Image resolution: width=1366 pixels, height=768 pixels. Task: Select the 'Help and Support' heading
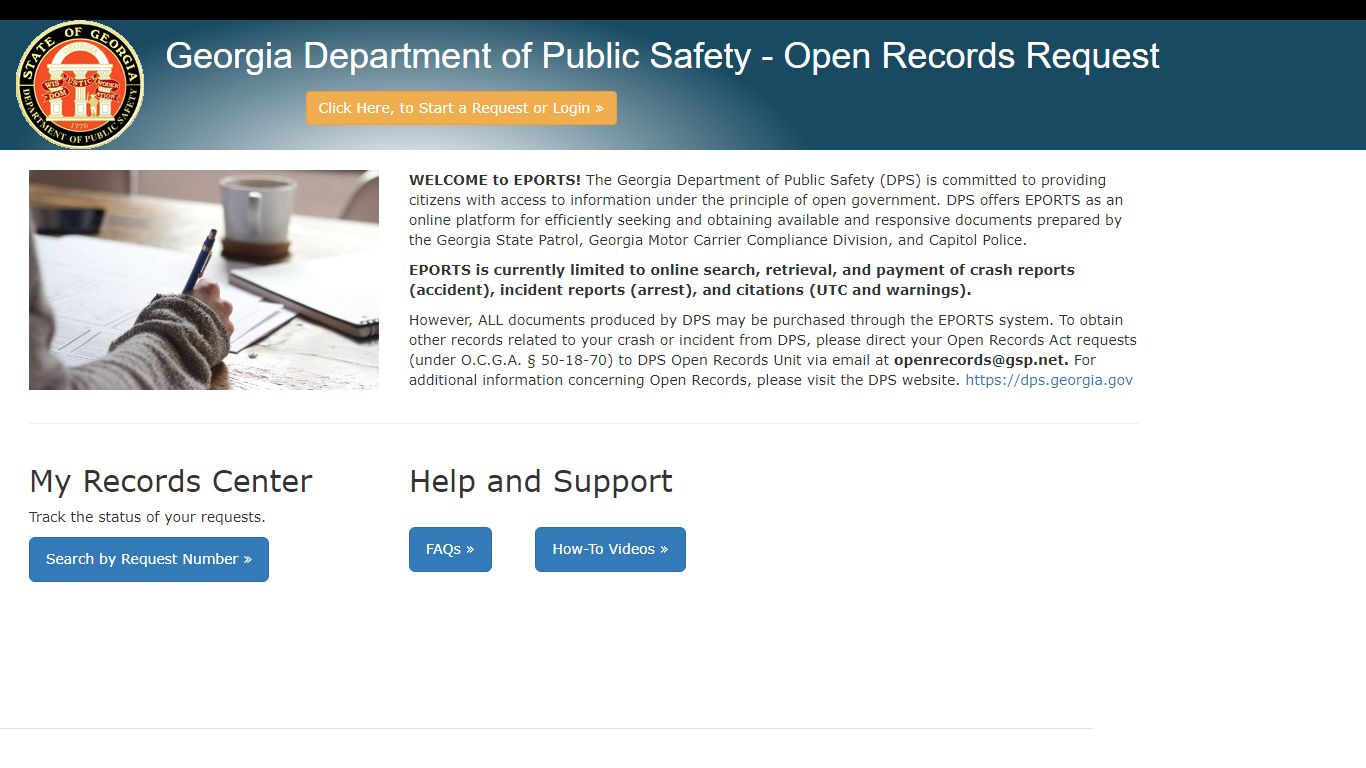[x=541, y=481]
